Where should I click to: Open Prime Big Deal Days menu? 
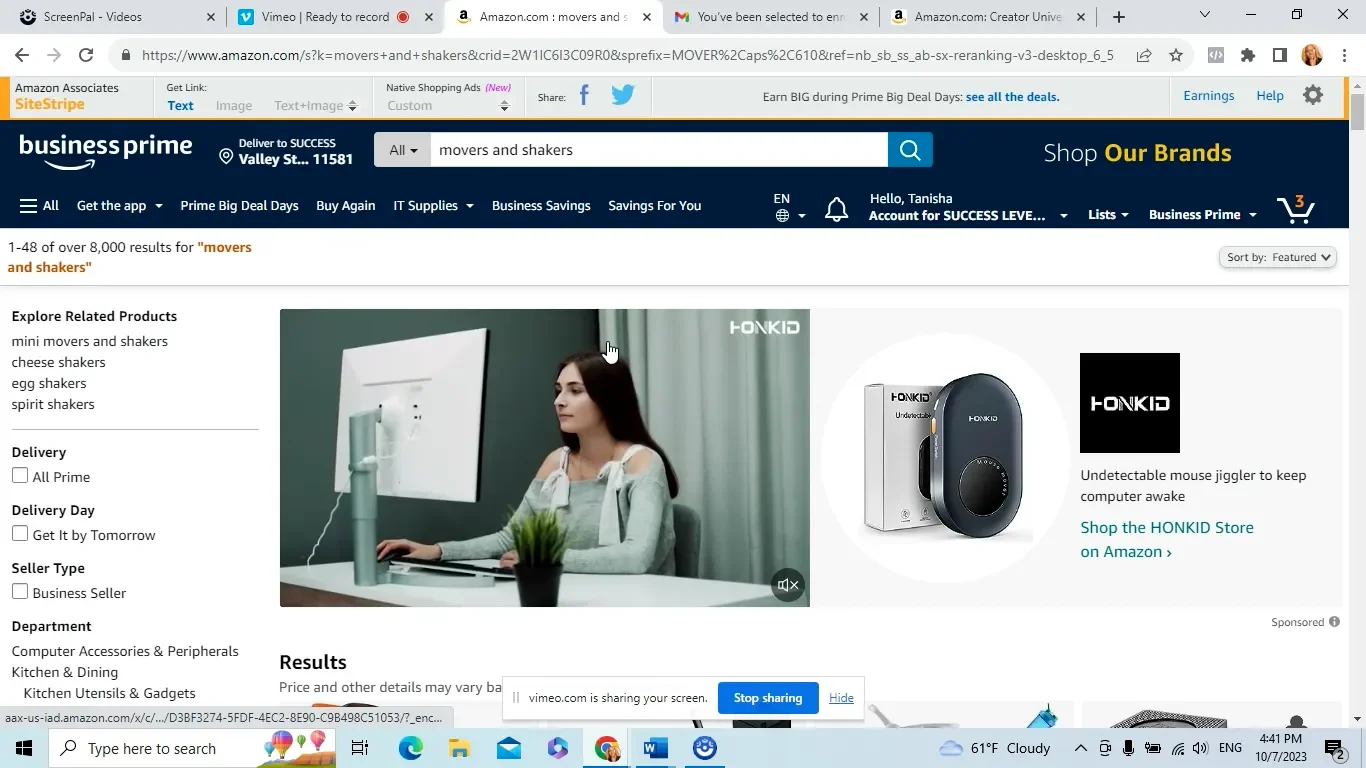coord(239,206)
